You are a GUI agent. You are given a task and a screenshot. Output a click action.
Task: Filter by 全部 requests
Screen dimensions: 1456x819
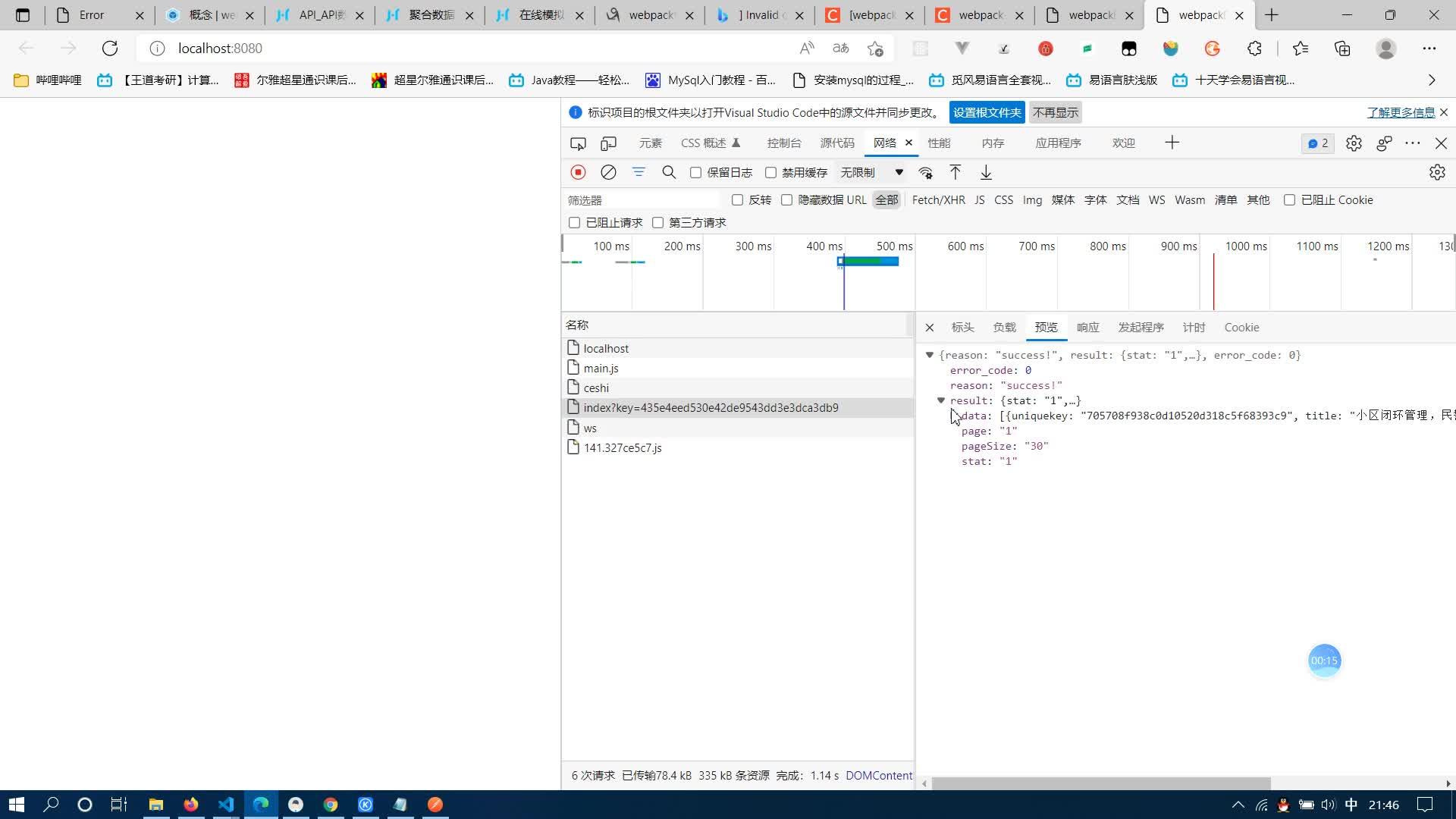pos(886,199)
